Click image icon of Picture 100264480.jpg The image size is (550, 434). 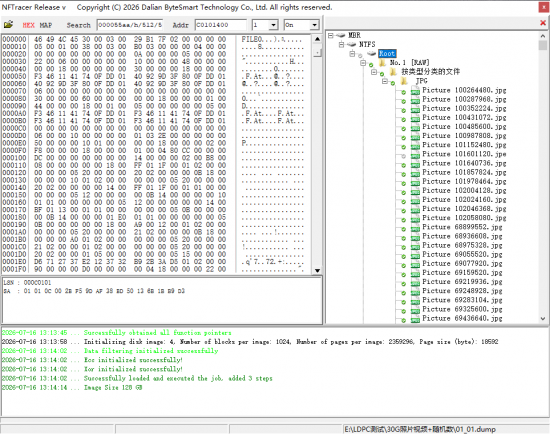(415, 91)
